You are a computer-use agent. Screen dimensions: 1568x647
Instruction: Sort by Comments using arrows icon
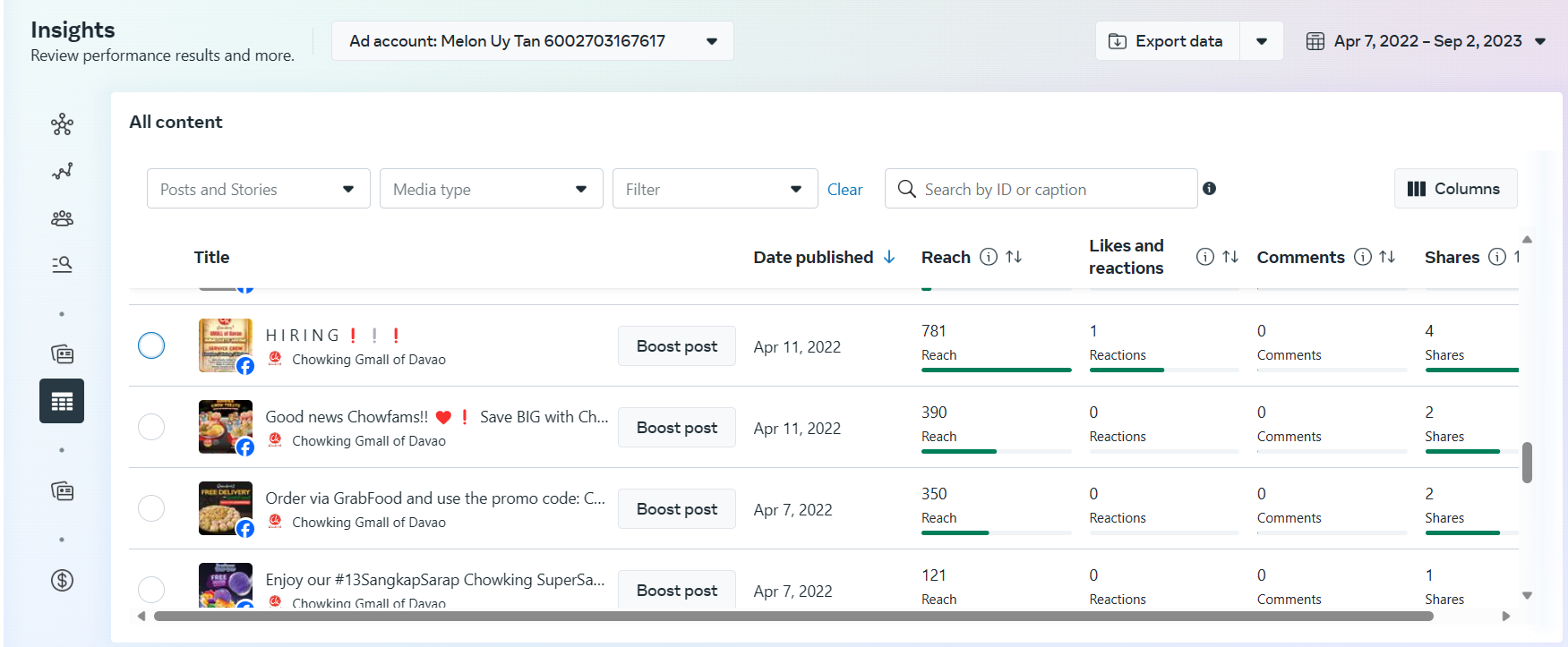click(1387, 257)
